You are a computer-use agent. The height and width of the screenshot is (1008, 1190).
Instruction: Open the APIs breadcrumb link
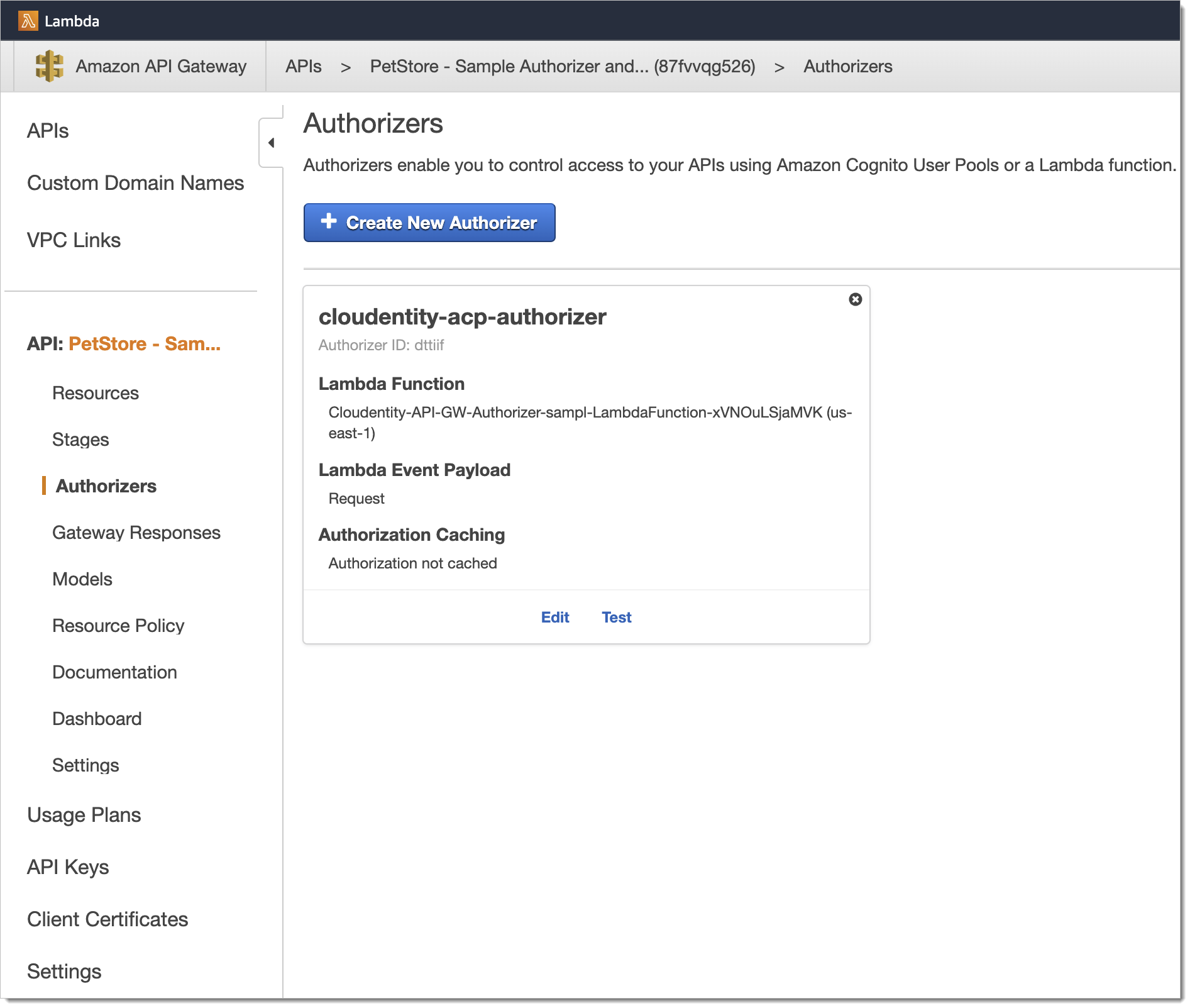coord(304,67)
